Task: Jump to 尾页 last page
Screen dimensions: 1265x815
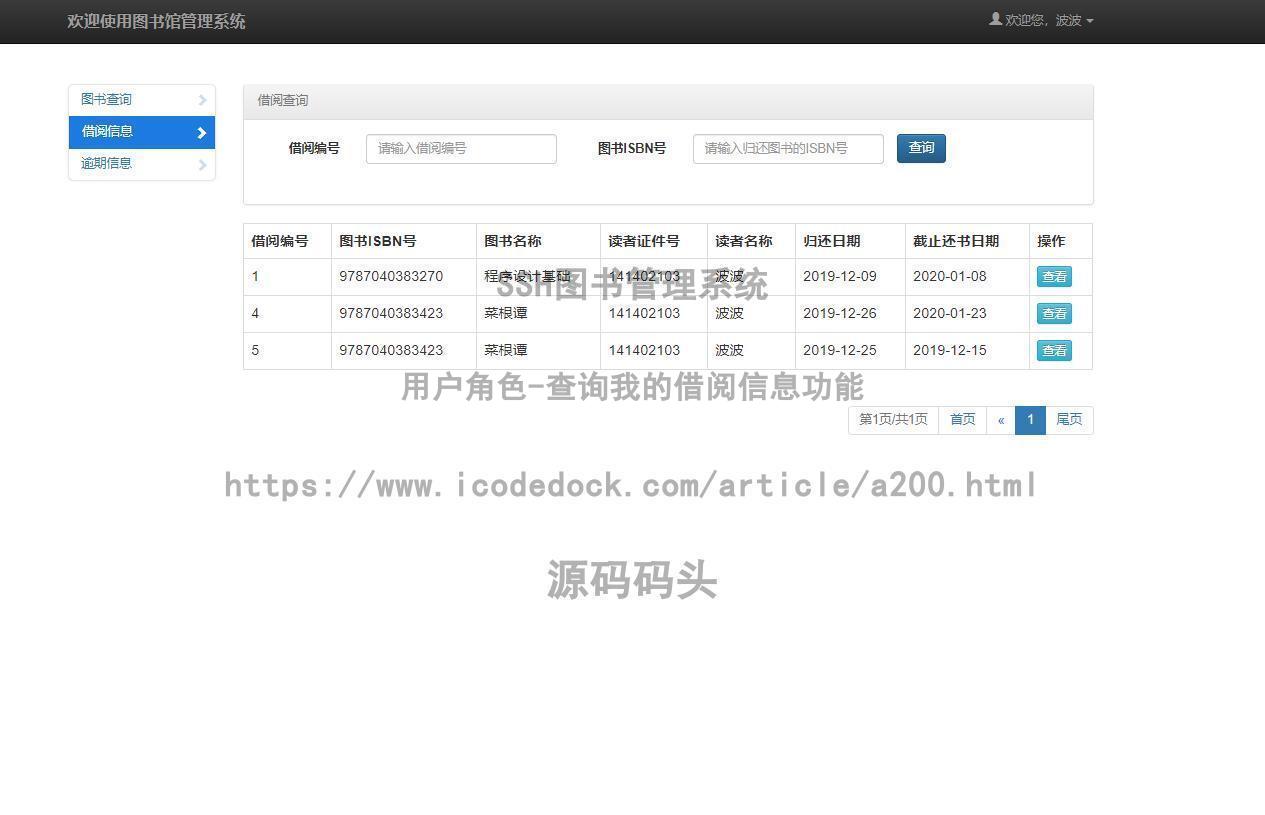Action: point(1069,420)
